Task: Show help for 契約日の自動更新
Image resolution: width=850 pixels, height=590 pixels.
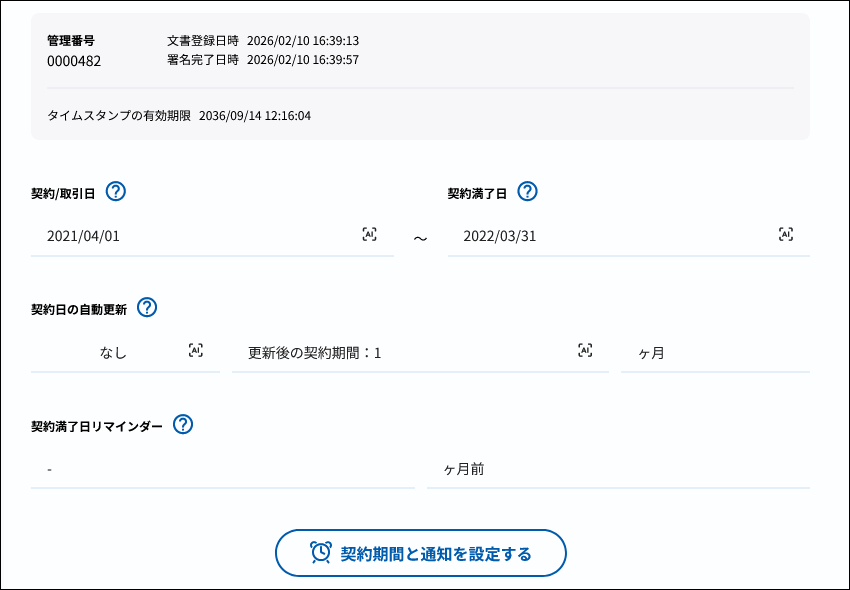Action: [147, 308]
